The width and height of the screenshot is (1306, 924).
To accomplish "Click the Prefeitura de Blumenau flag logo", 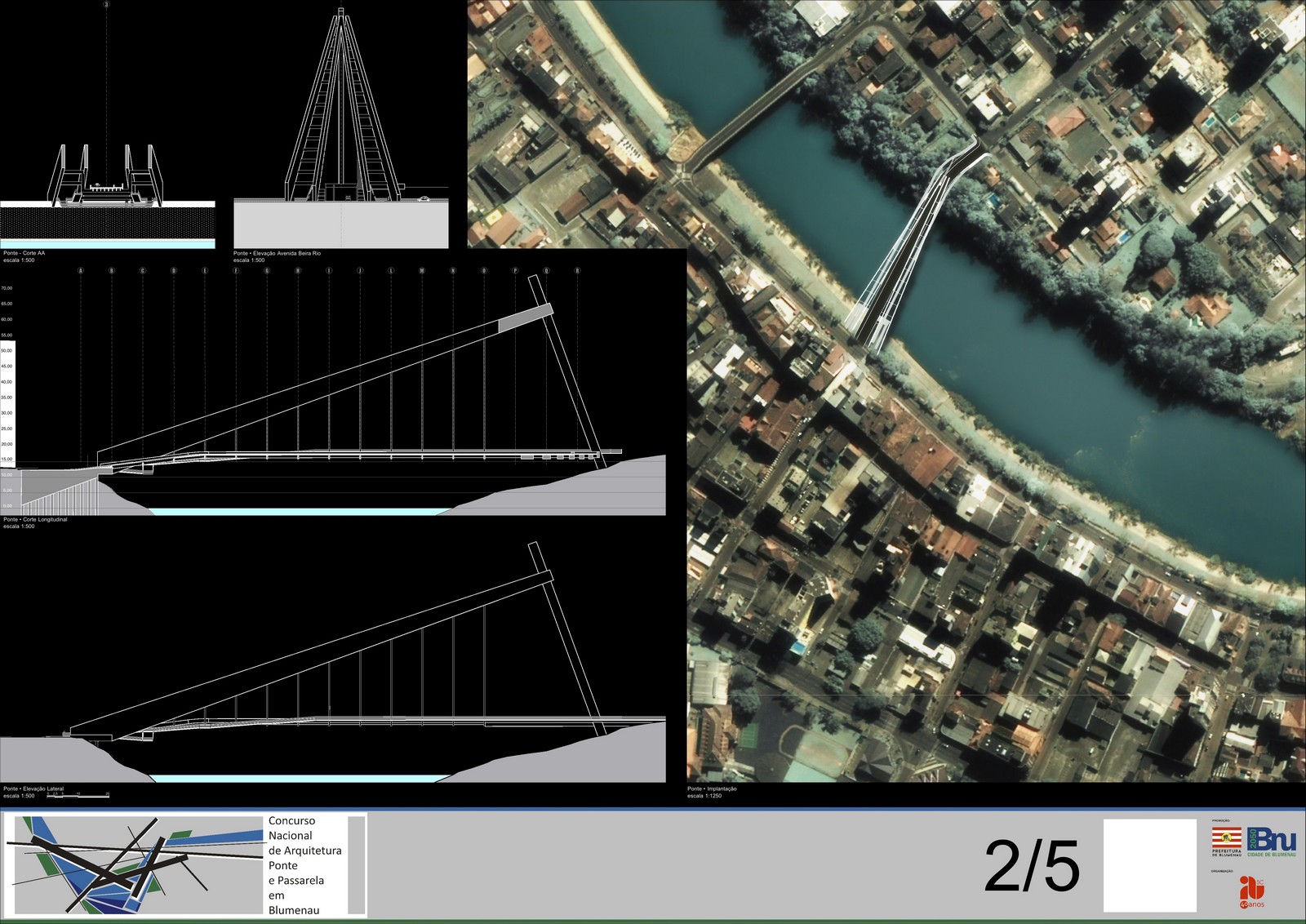I will pos(1226,839).
